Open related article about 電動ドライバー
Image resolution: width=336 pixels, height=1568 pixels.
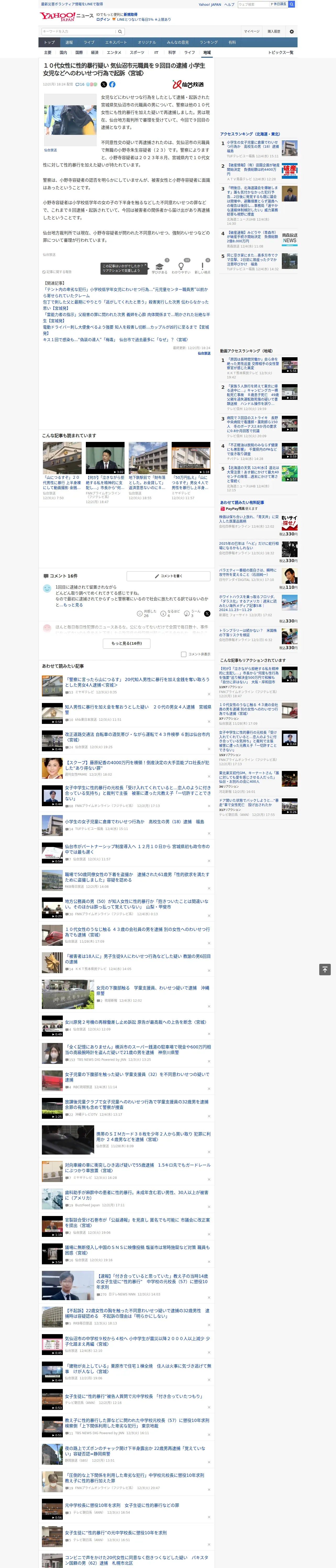click(126, 331)
